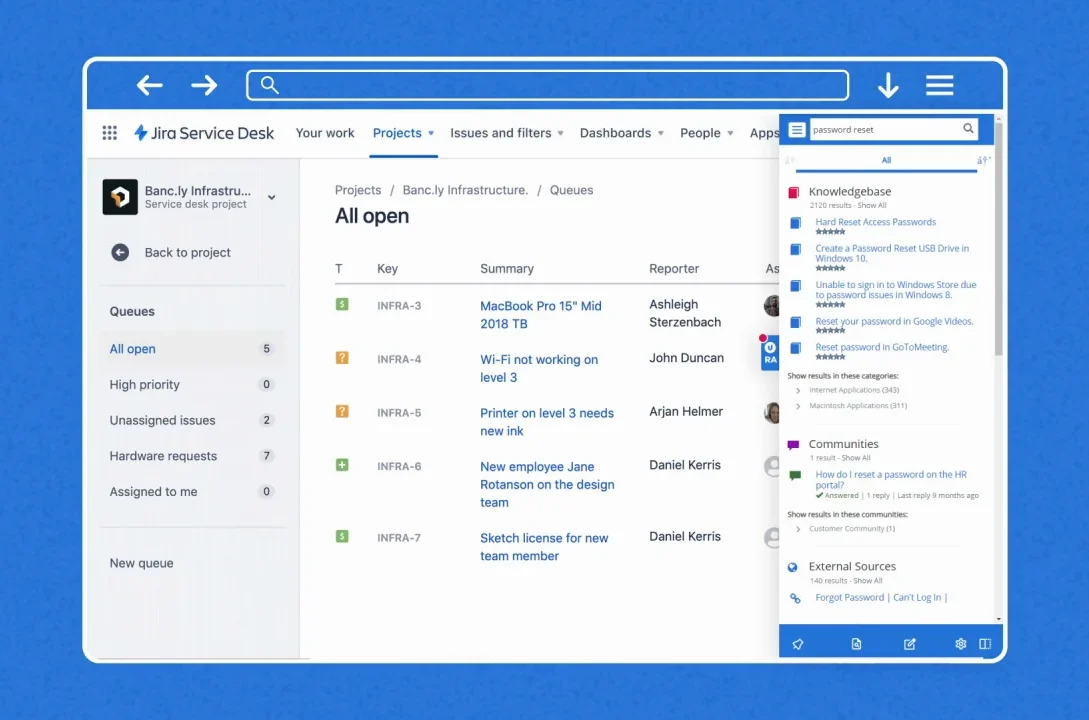Open the browser hamburger menu
The image size is (1089, 720).
tap(939, 85)
